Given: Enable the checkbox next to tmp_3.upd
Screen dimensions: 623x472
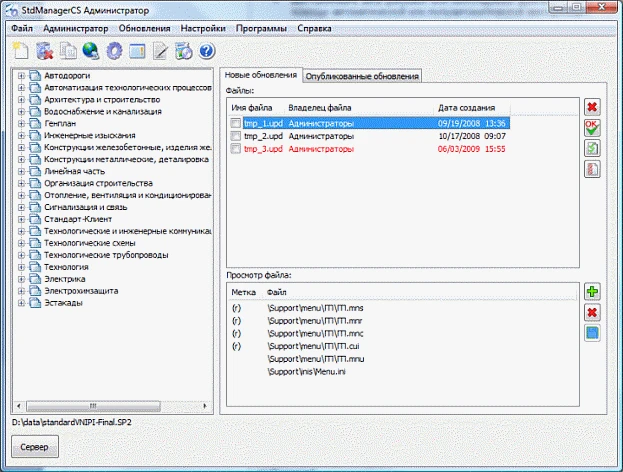Looking at the screenshot, I should (x=236, y=149).
